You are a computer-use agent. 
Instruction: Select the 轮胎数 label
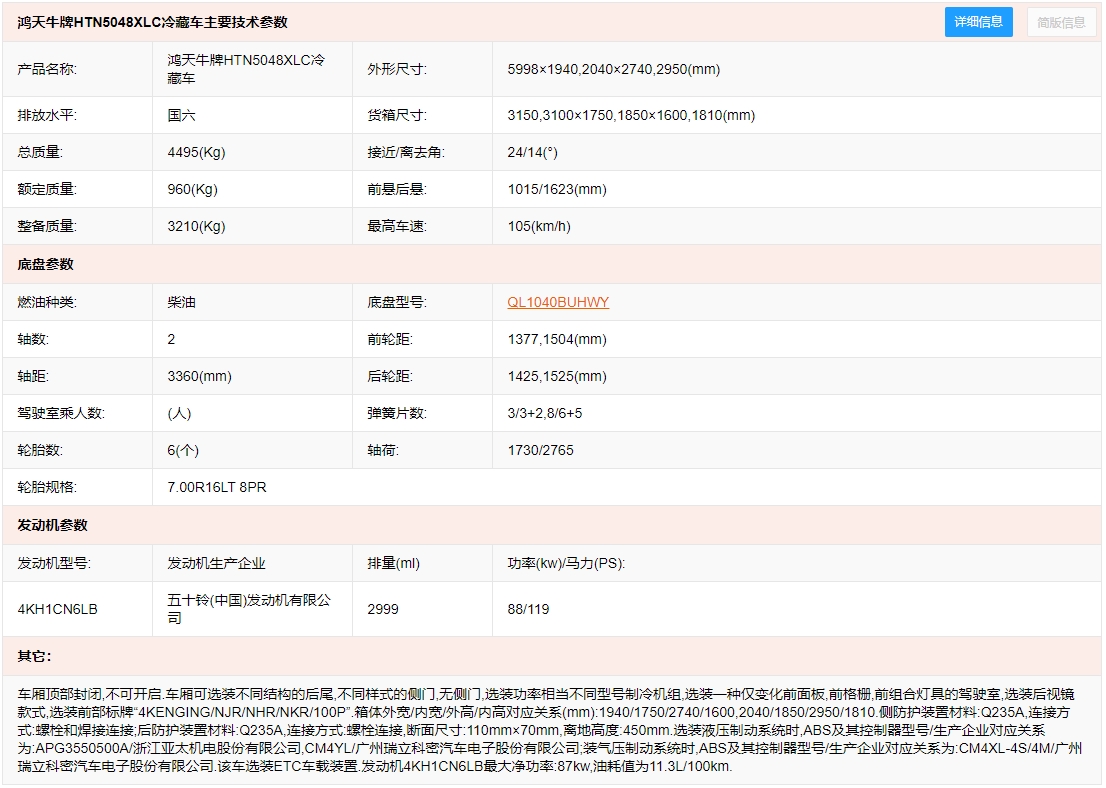[x=40, y=450]
